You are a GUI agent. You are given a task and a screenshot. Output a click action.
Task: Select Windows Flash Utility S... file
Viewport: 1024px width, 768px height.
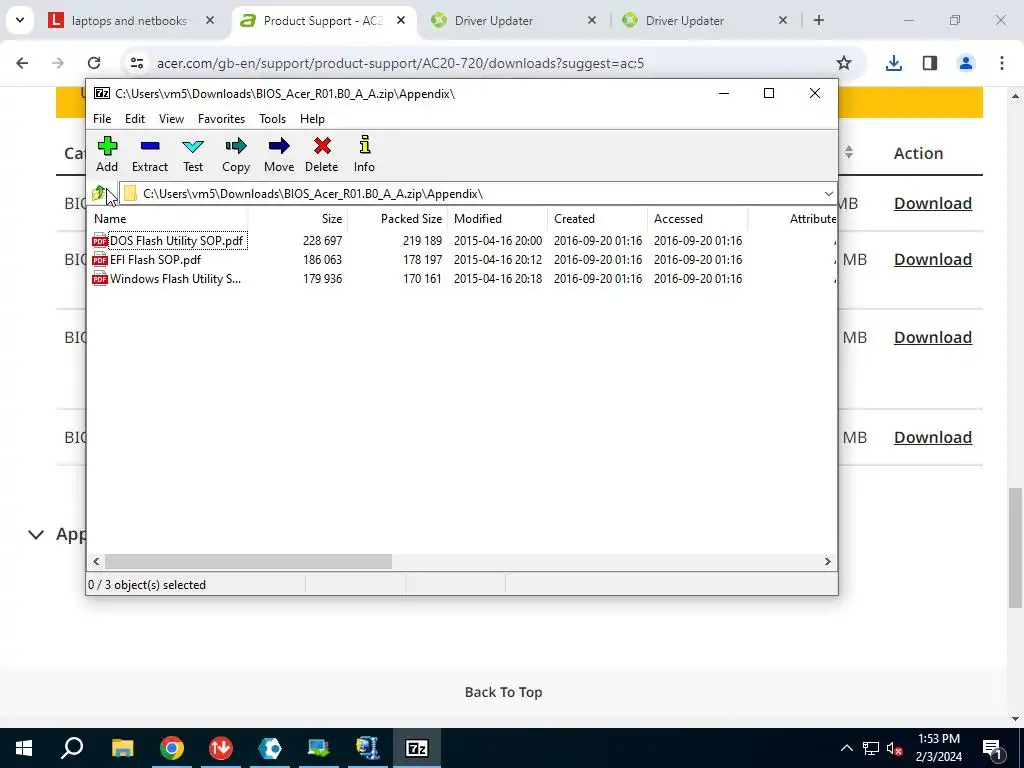pos(175,279)
